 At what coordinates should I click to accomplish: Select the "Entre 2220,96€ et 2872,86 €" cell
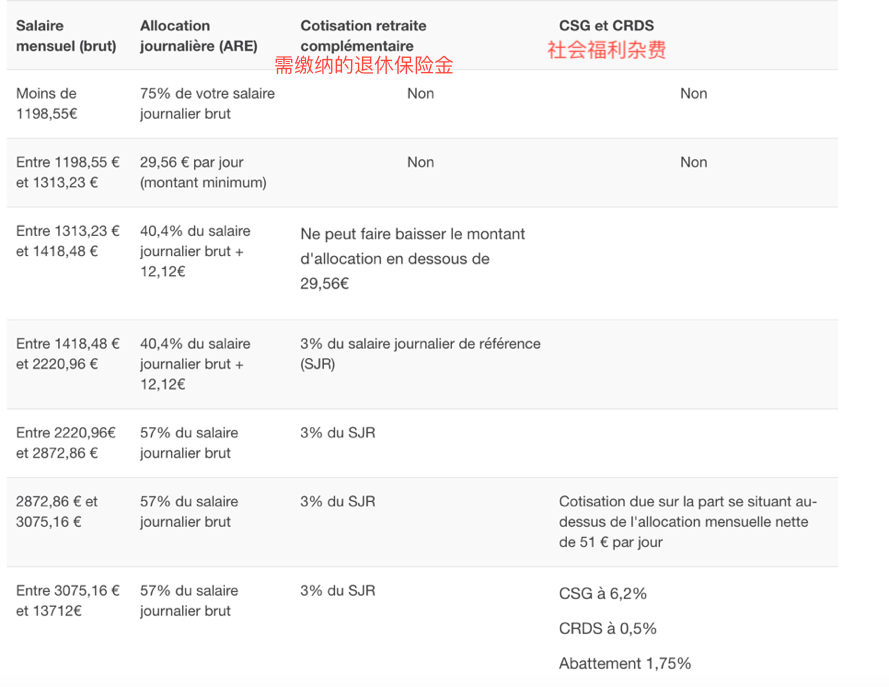point(66,442)
